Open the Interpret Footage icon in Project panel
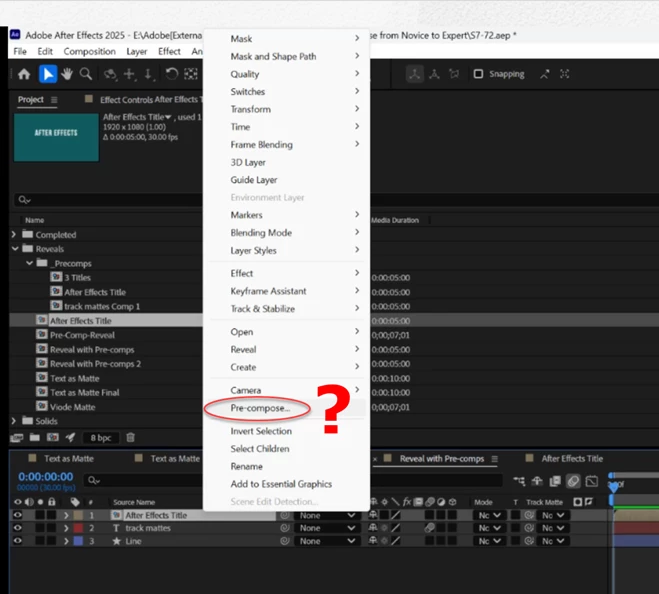This screenshot has height=594, width=659. pyautogui.click(x=16, y=438)
